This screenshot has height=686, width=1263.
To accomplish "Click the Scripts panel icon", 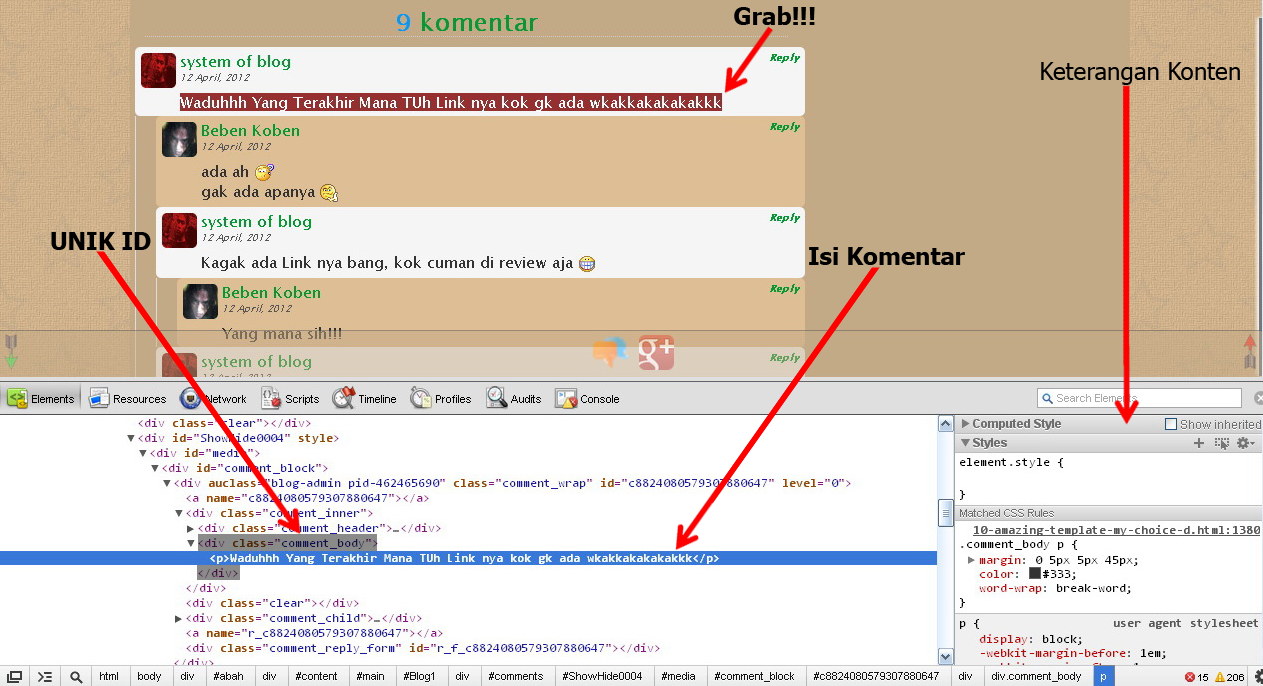I will tap(271, 398).
